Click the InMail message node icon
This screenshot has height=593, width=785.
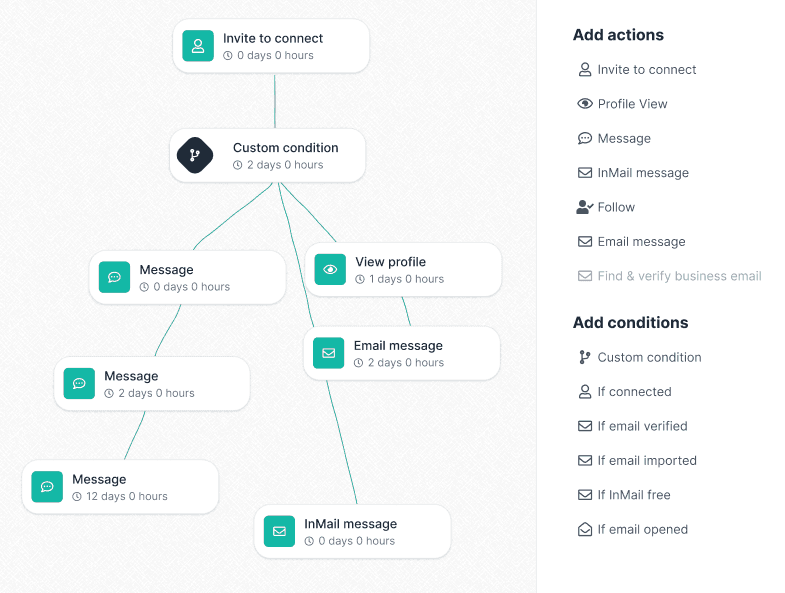click(279, 531)
